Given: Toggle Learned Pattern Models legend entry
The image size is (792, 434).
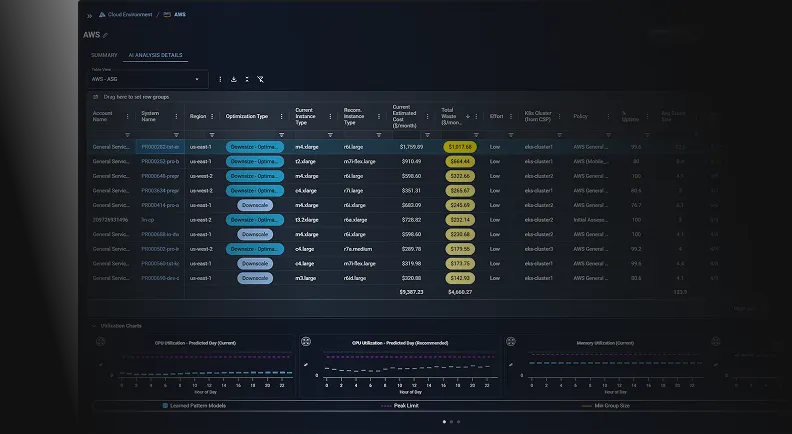Looking at the screenshot, I should tap(194, 406).
